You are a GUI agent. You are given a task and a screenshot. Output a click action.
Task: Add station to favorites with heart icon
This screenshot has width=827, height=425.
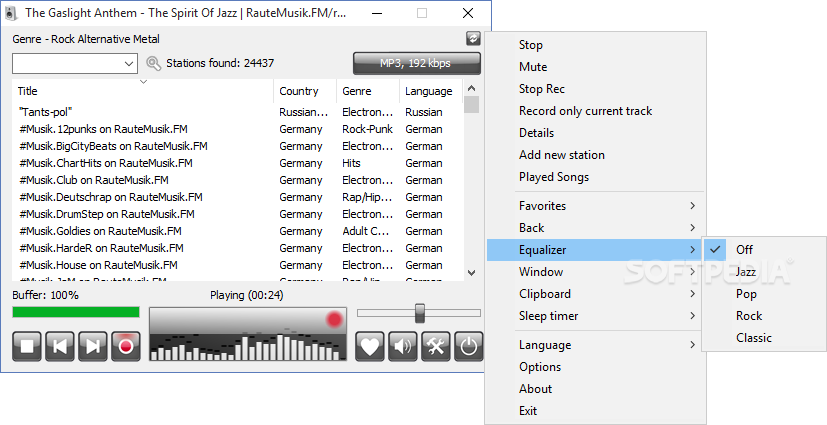click(x=370, y=346)
